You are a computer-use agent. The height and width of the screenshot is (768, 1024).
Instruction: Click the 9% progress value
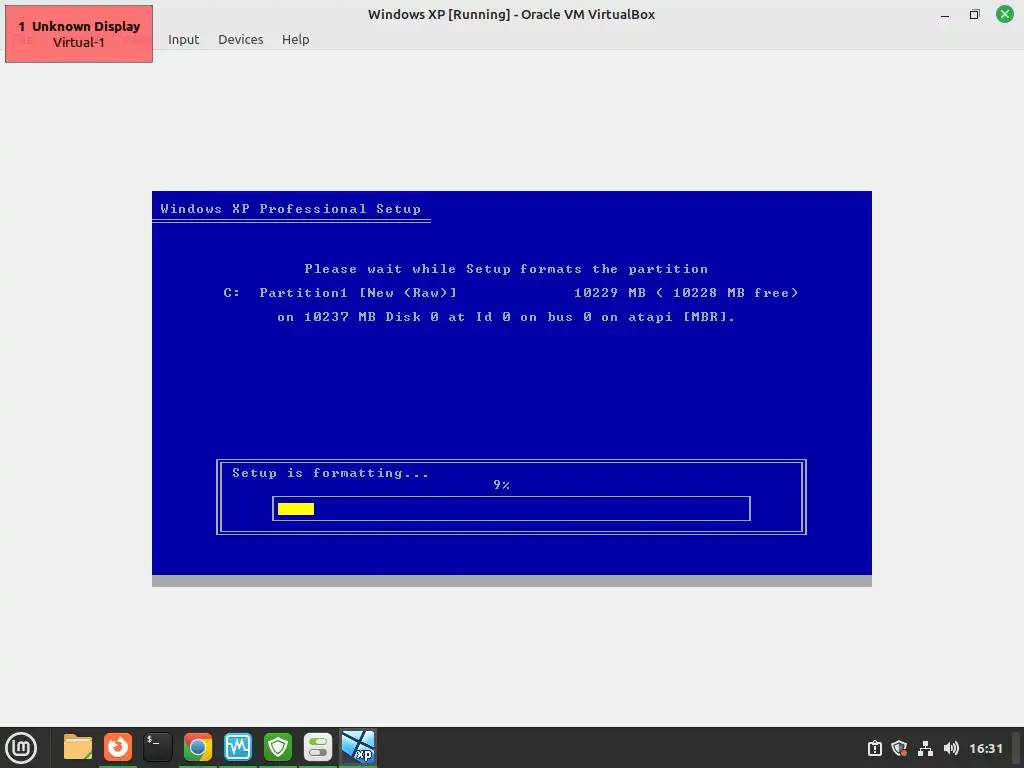502,485
